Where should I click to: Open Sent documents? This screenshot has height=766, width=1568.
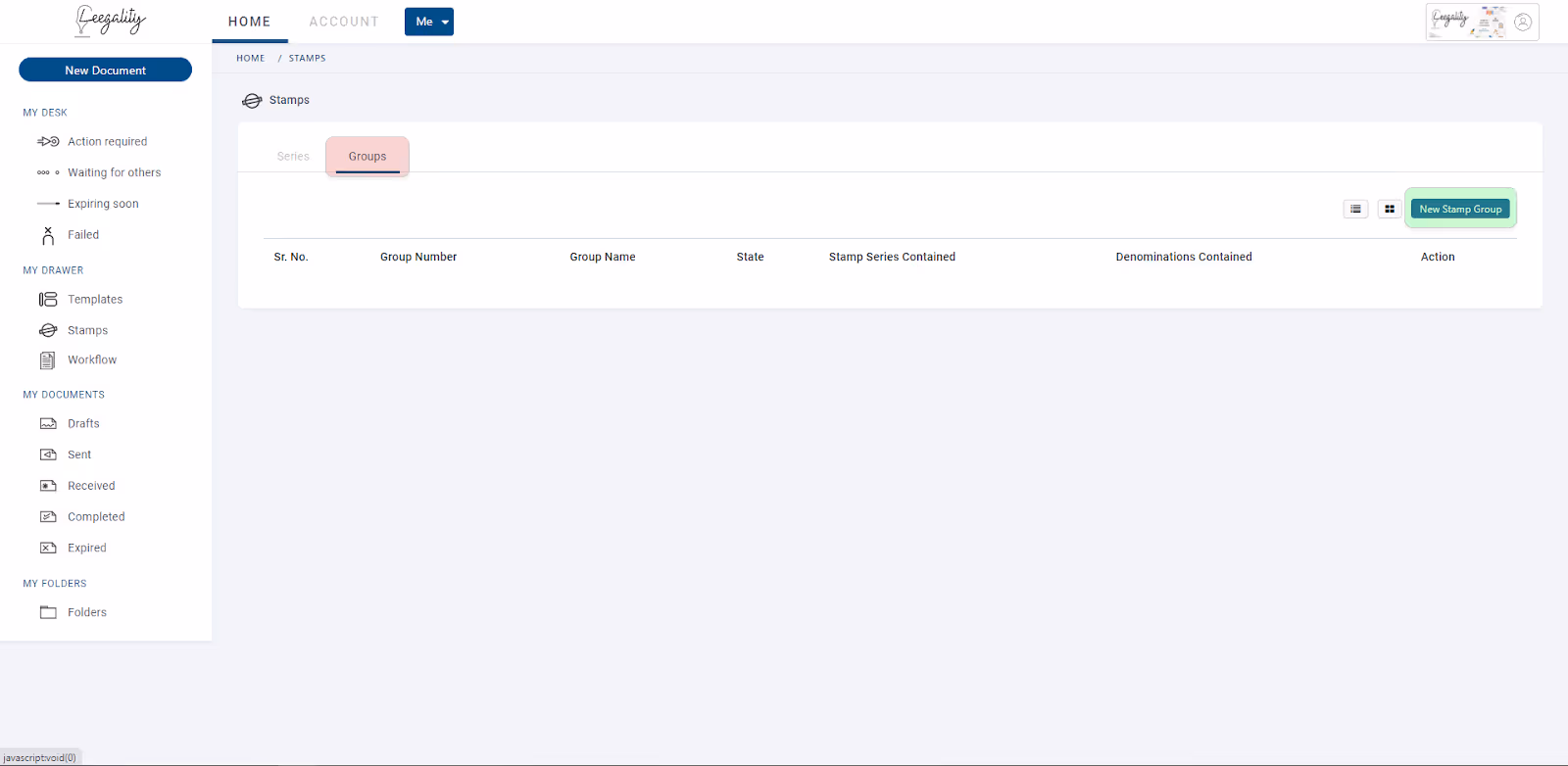(x=79, y=455)
